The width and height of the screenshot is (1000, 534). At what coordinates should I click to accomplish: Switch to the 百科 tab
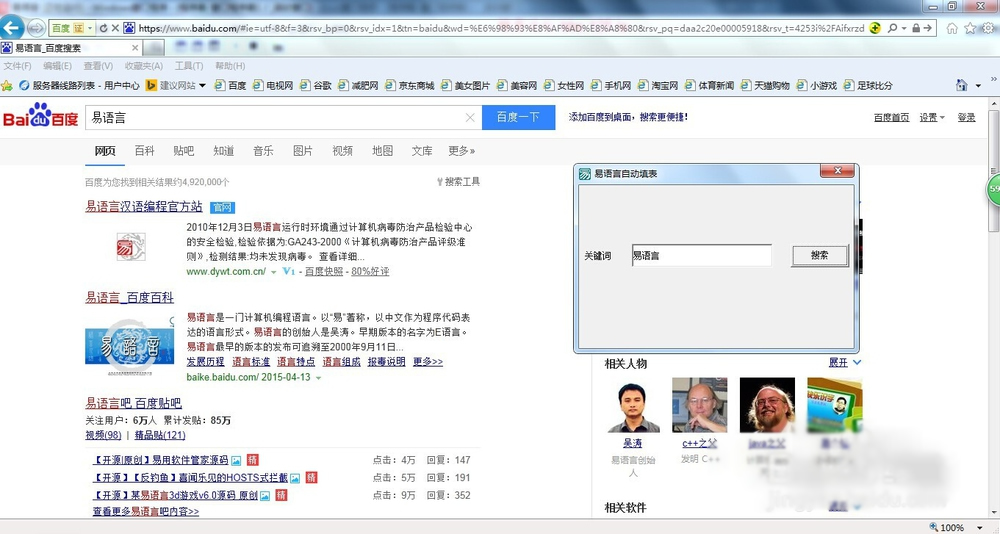tap(144, 151)
